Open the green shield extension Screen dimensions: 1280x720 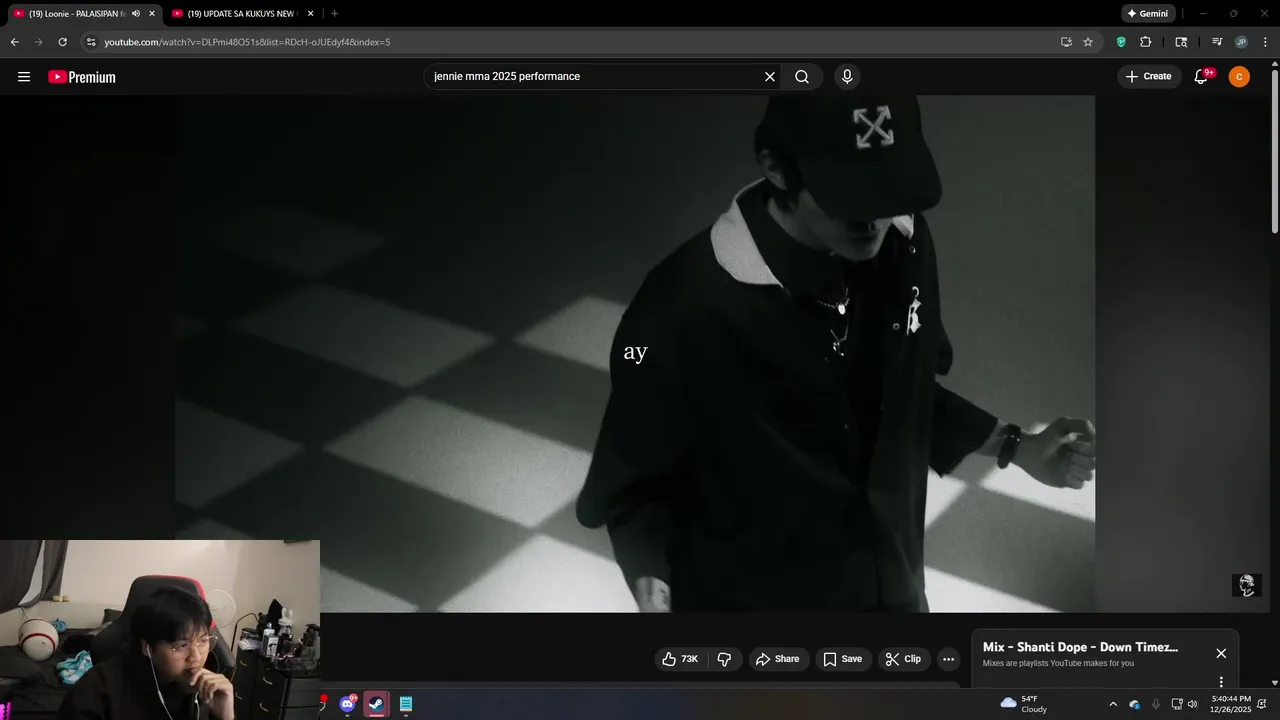(1121, 42)
